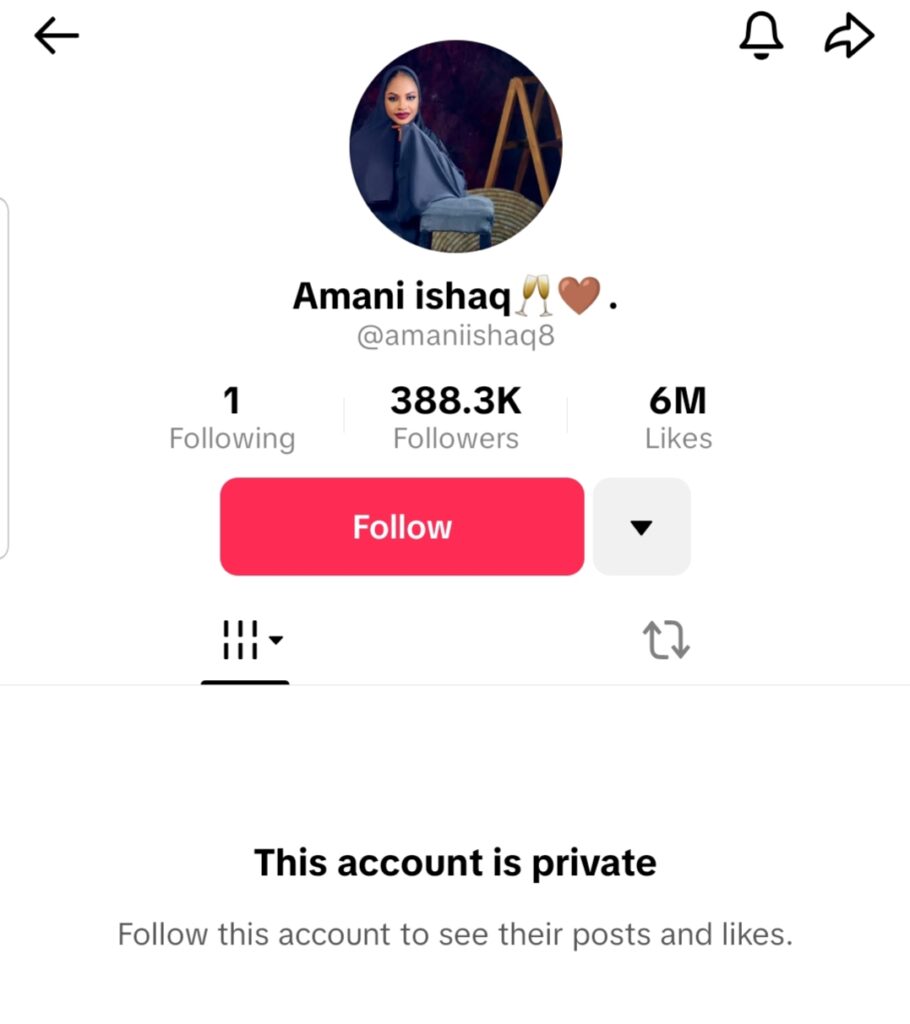910x1024 pixels.
Task: Expand the posts grid sort arrow
Action: tap(276, 638)
